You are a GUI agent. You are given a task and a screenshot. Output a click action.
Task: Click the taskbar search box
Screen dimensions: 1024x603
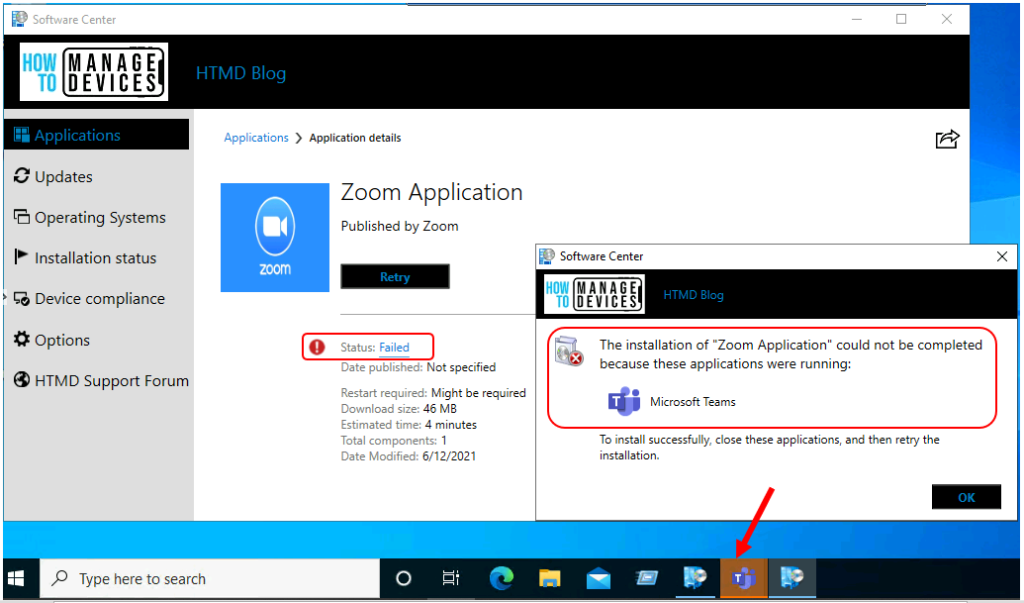(210, 579)
